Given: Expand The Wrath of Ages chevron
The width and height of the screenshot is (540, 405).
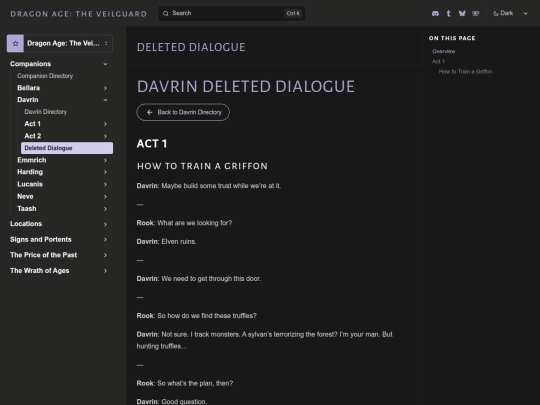Looking at the screenshot, I should pos(105,271).
